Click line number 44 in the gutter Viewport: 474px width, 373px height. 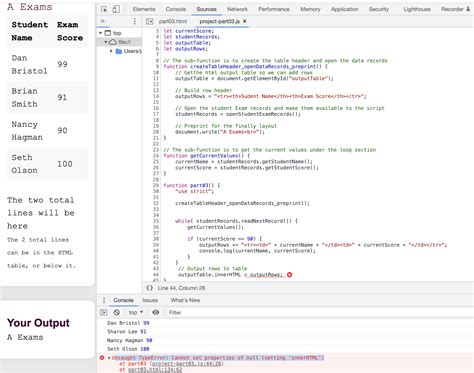[156, 275]
